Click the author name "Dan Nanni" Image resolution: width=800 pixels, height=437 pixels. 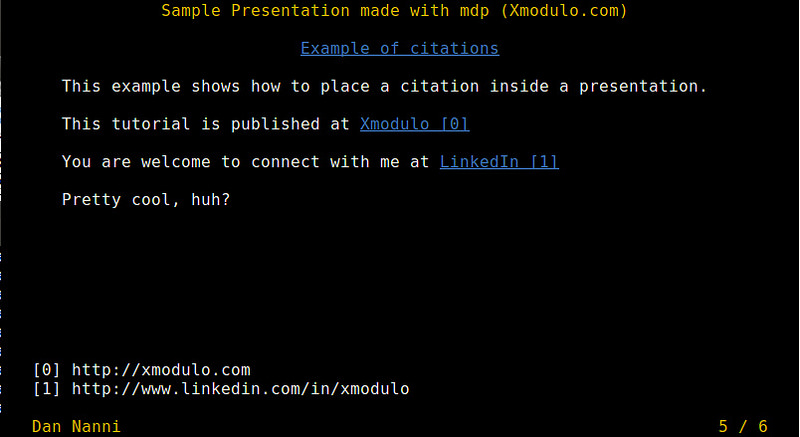(77, 426)
